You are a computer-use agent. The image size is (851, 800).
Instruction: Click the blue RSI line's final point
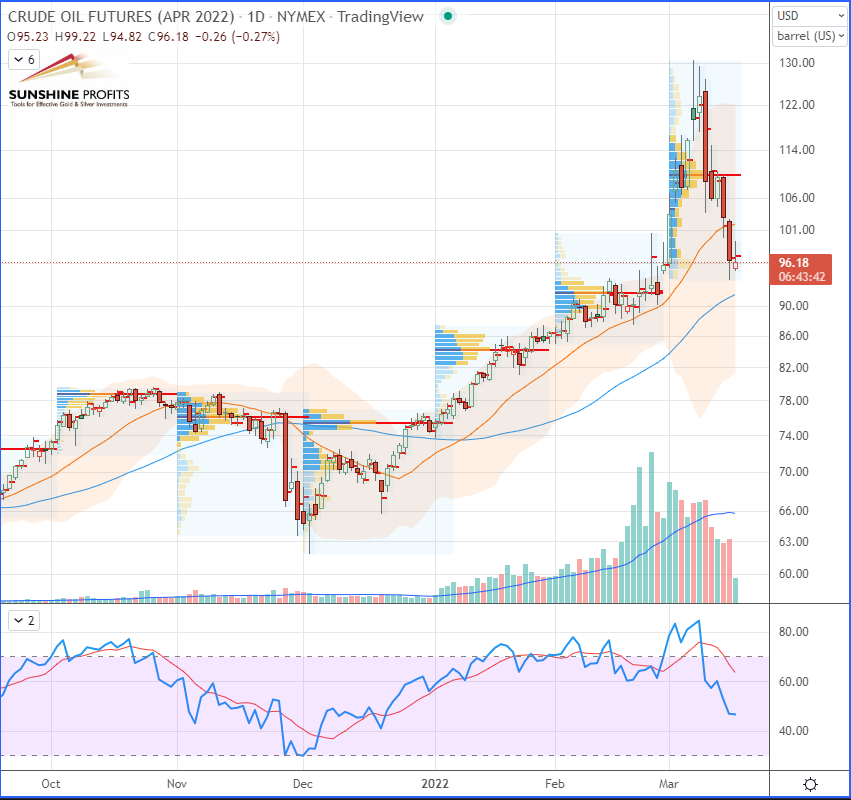[737, 714]
